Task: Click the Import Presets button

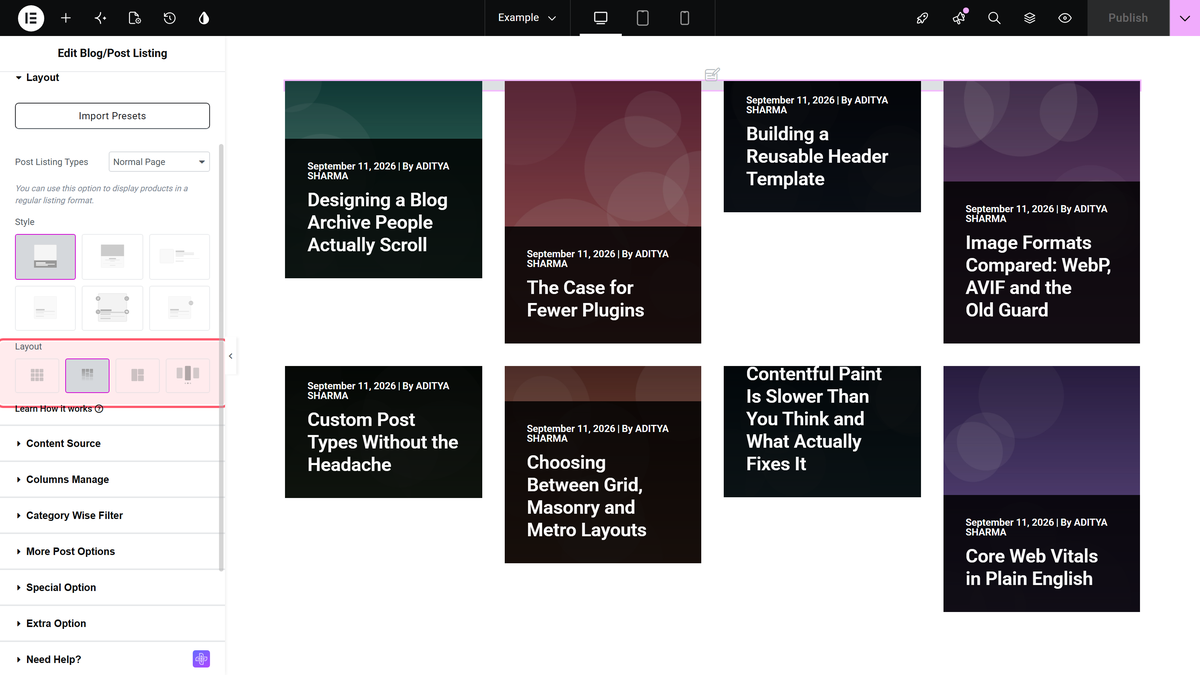Action: coord(112,116)
